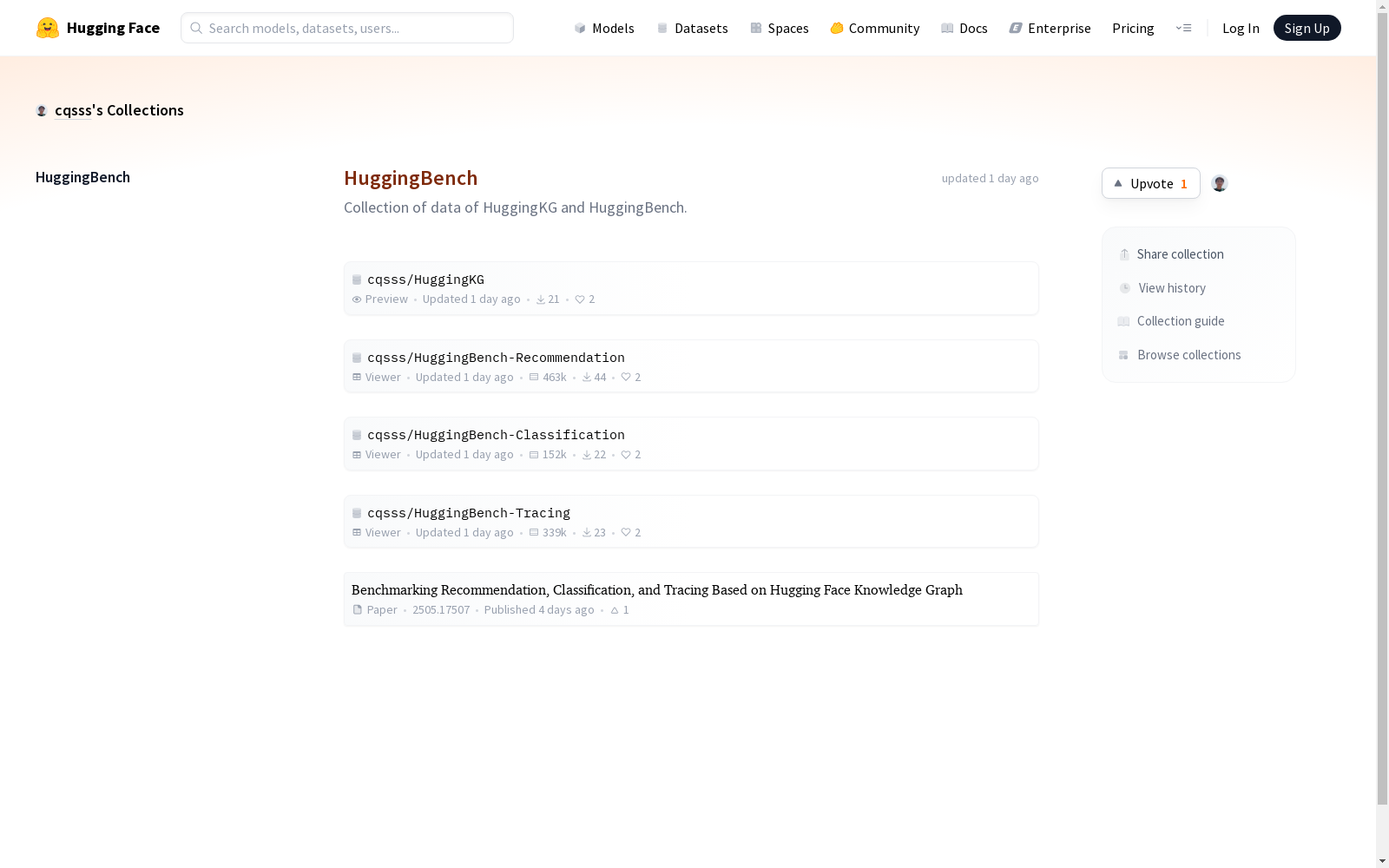
Task: Open Collection guide link
Action: (x=1171, y=321)
